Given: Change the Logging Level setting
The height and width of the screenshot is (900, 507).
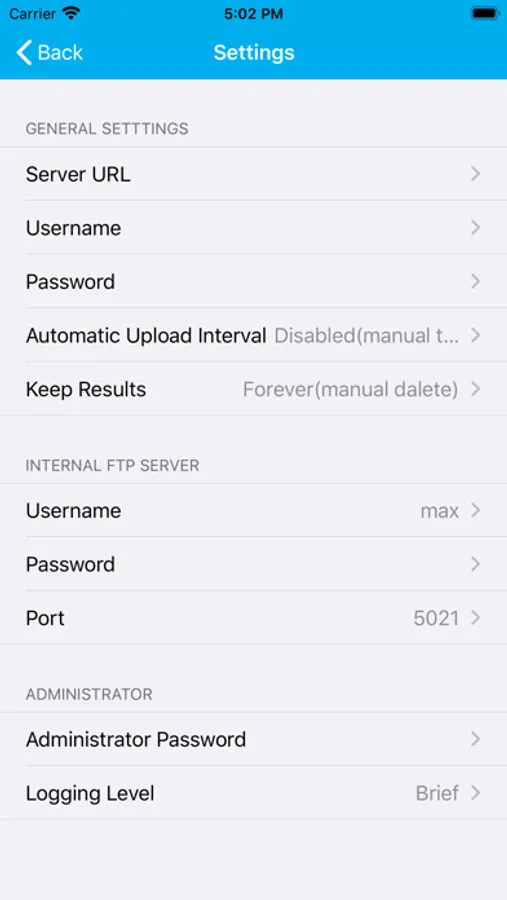Looking at the screenshot, I should click(x=253, y=793).
